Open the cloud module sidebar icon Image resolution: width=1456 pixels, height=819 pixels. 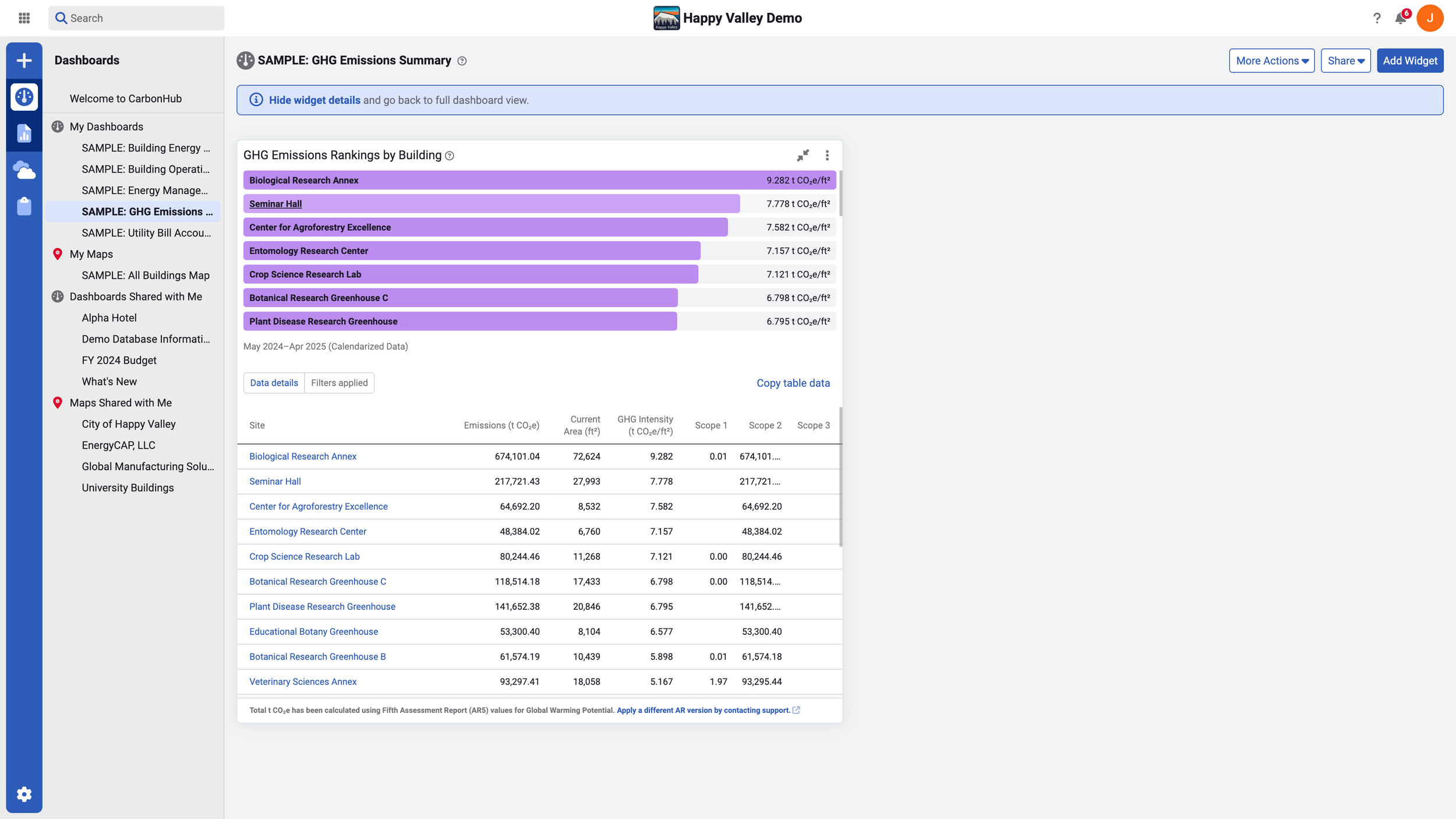(x=24, y=170)
